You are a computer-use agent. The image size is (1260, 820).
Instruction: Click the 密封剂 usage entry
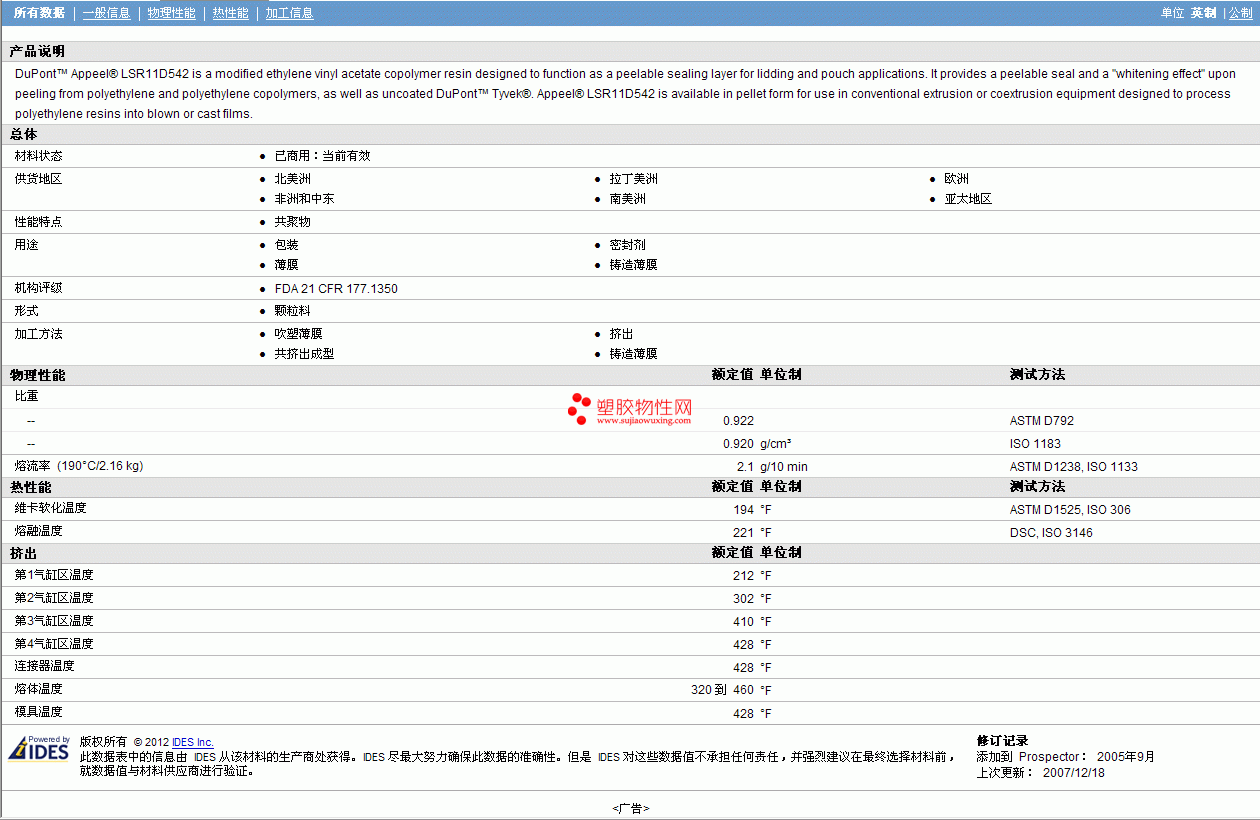tap(627, 245)
